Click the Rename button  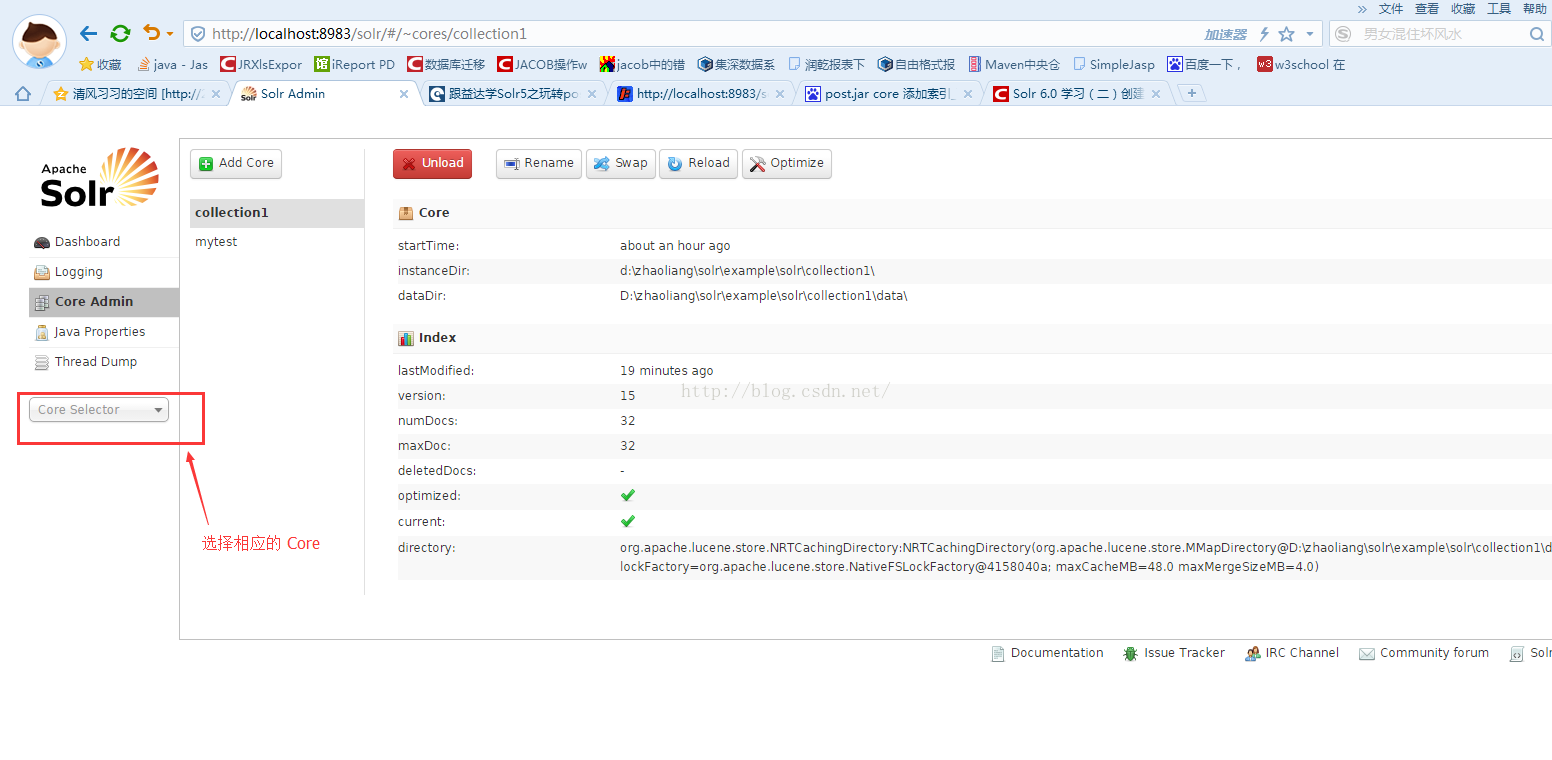pyautogui.click(x=539, y=164)
